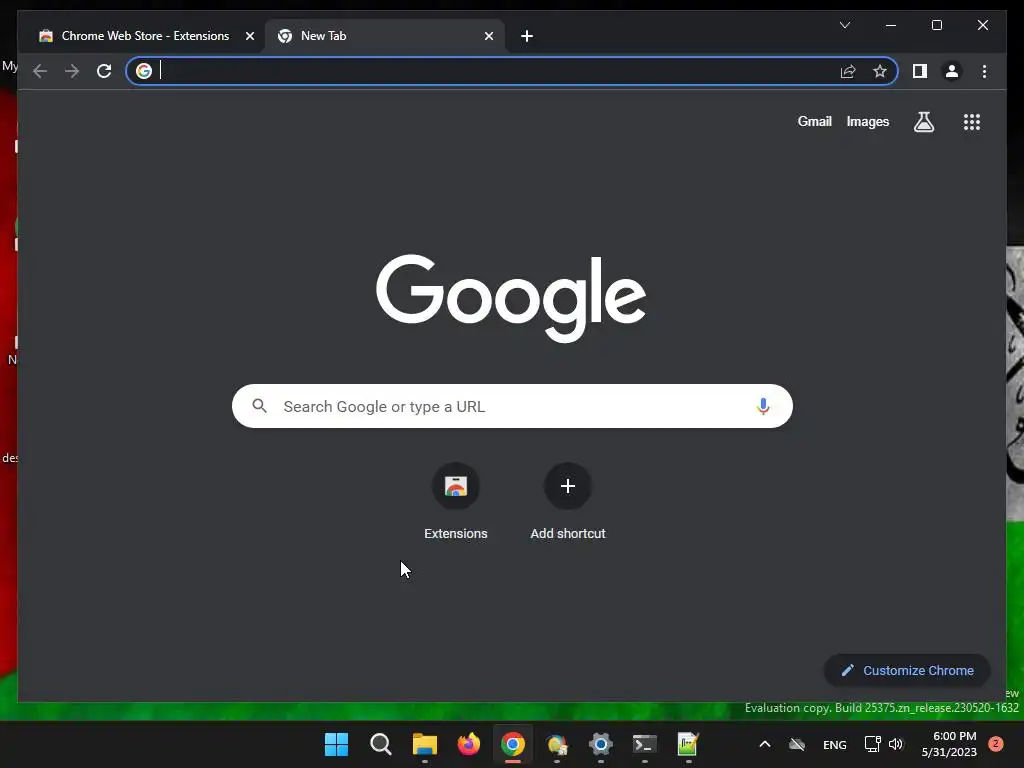Open the share this page icon
Image resolution: width=1024 pixels, height=768 pixels.
click(848, 71)
